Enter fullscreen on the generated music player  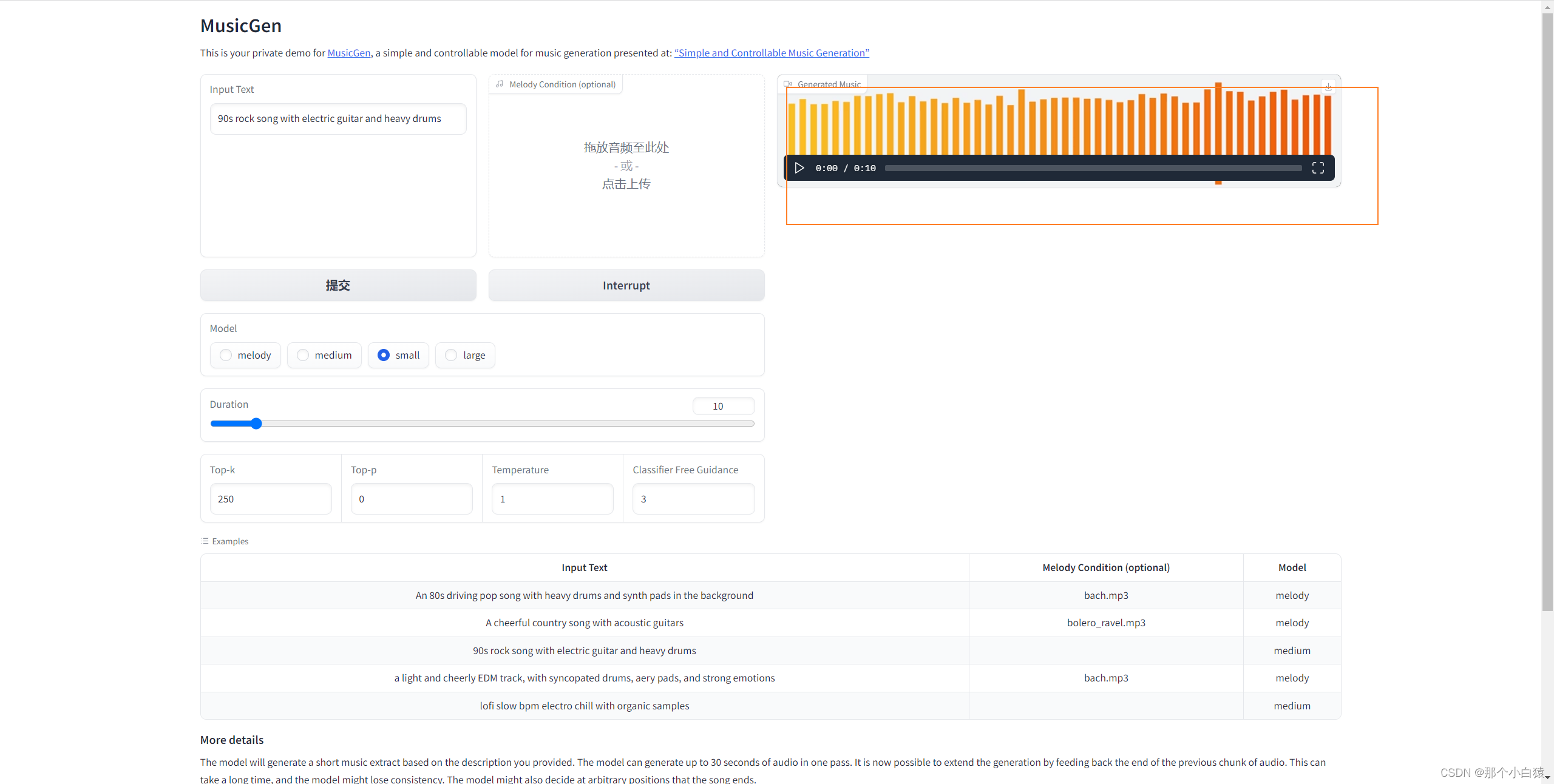[x=1318, y=168]
